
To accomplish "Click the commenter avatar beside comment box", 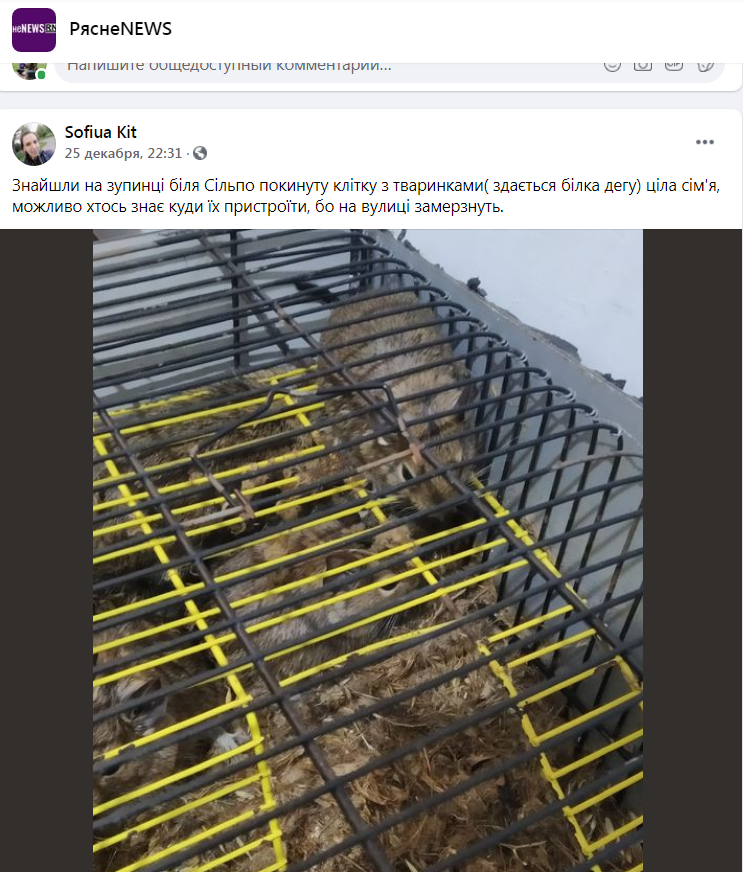I will 28,69.
